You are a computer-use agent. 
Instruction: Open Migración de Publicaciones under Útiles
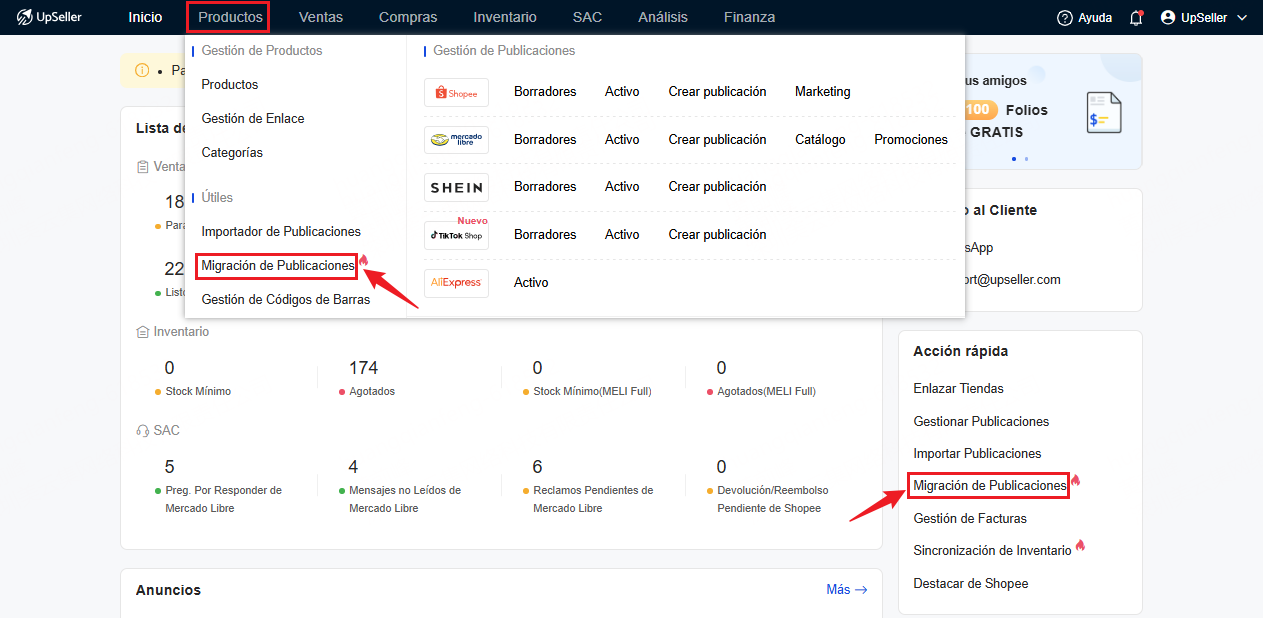click(x=277, y=266)
